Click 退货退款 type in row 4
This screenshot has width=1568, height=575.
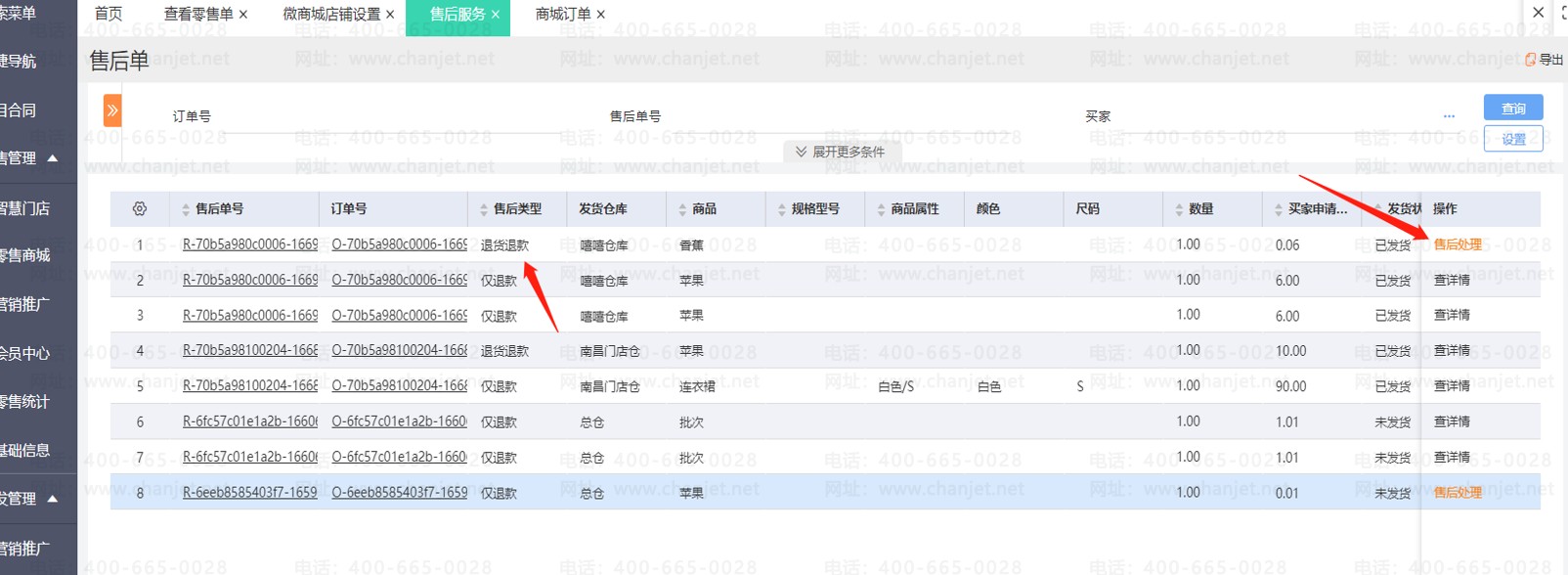click(x=504, y=351)
